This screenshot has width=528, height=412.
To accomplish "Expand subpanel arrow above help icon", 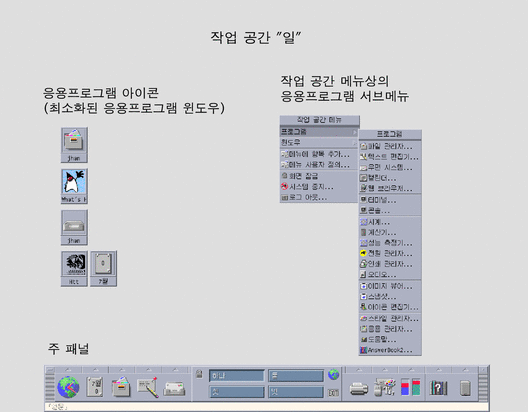I will point(438,370).
